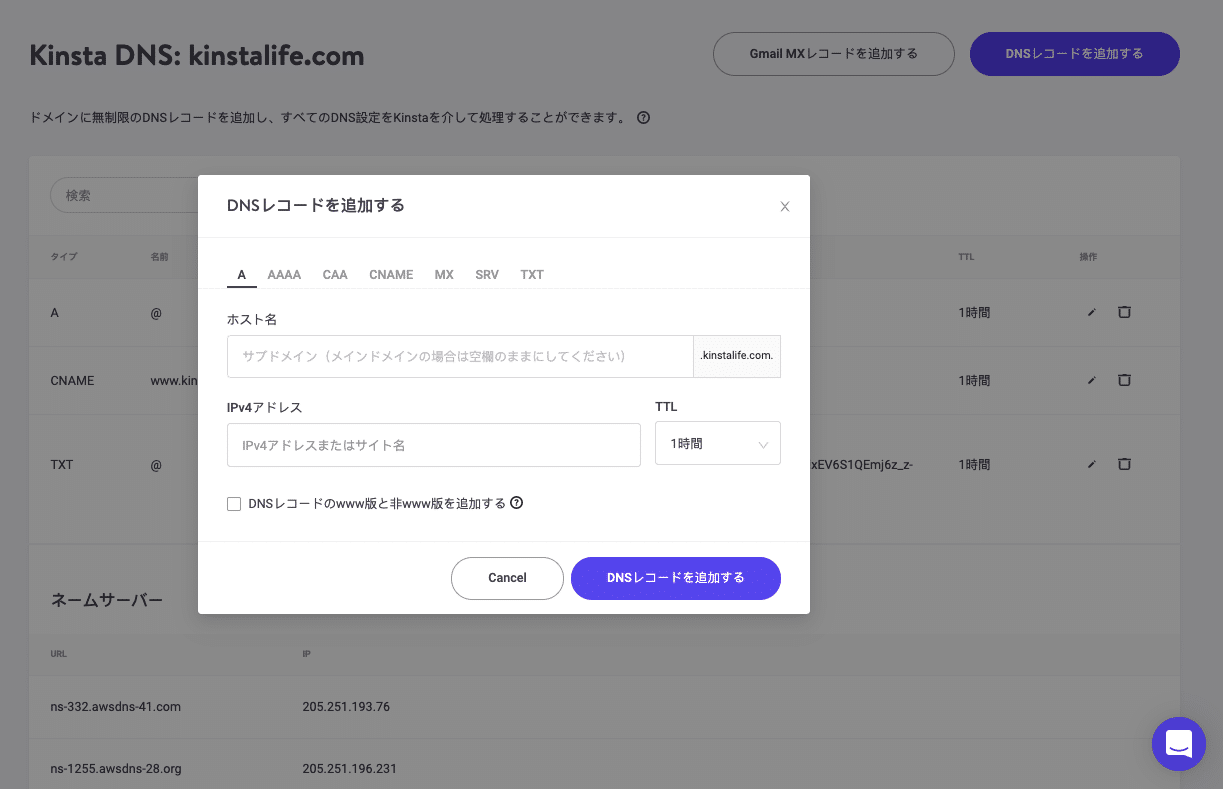1223x789 pixels.
Task: Open the help tooltip next to page description
Action: point(643,117)
